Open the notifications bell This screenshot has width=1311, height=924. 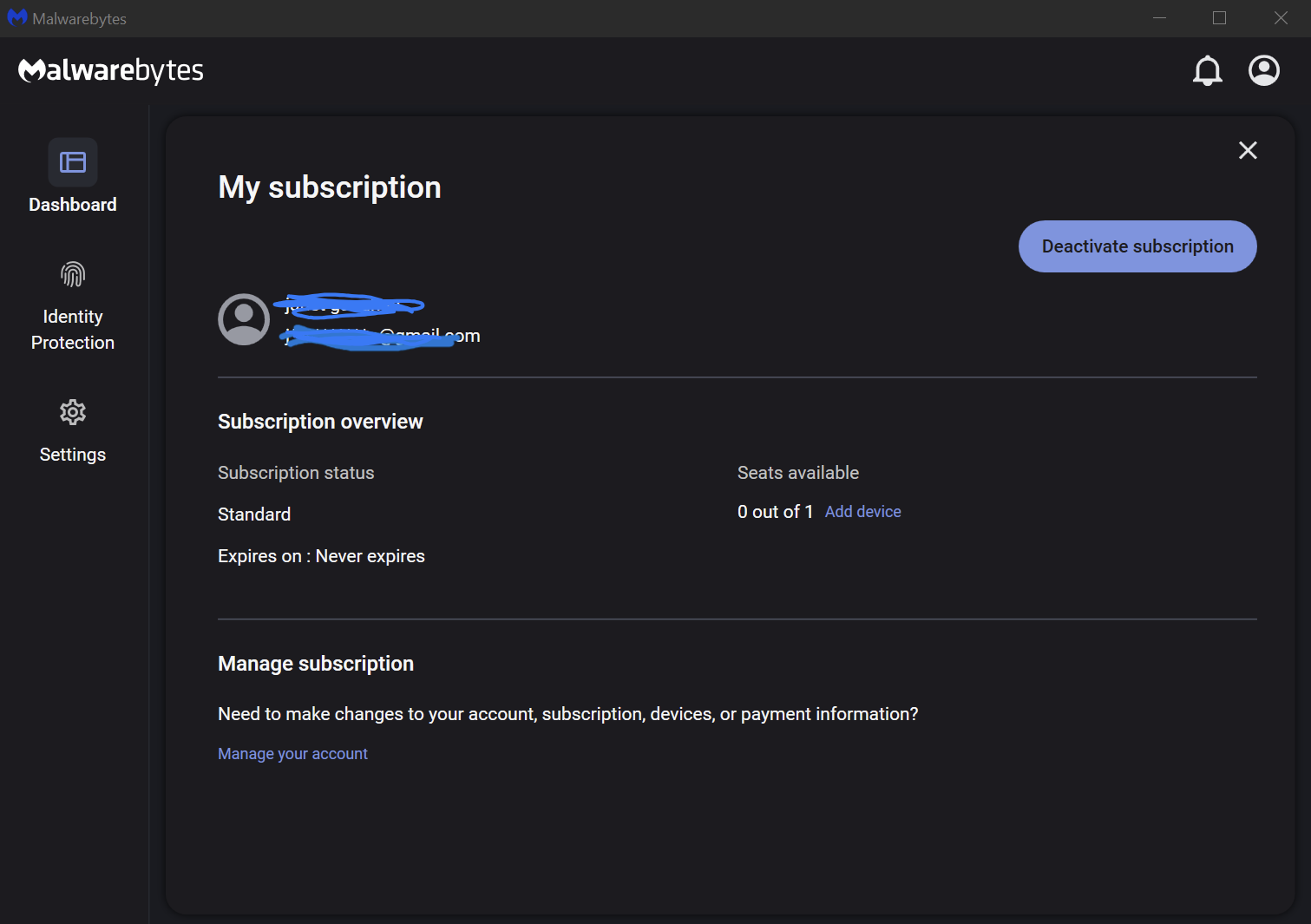click(1207, 70)
